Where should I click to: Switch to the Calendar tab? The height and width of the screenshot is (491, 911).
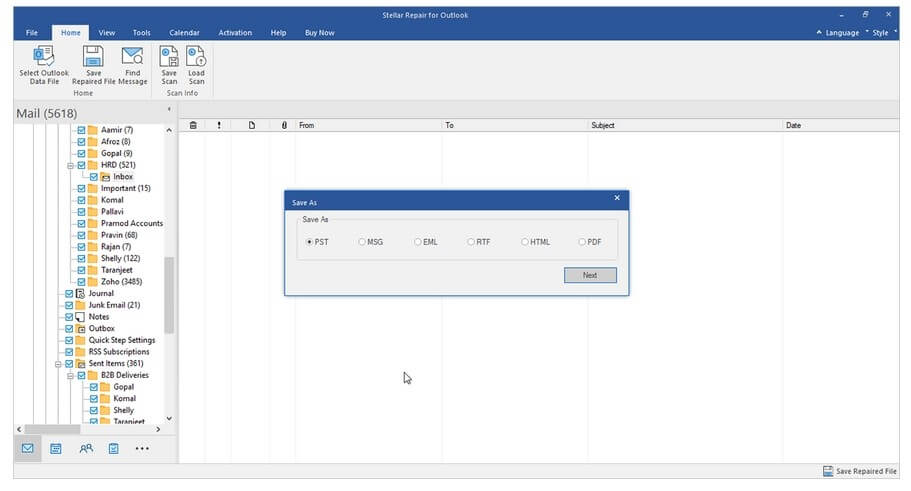click(x=184, y=33)
